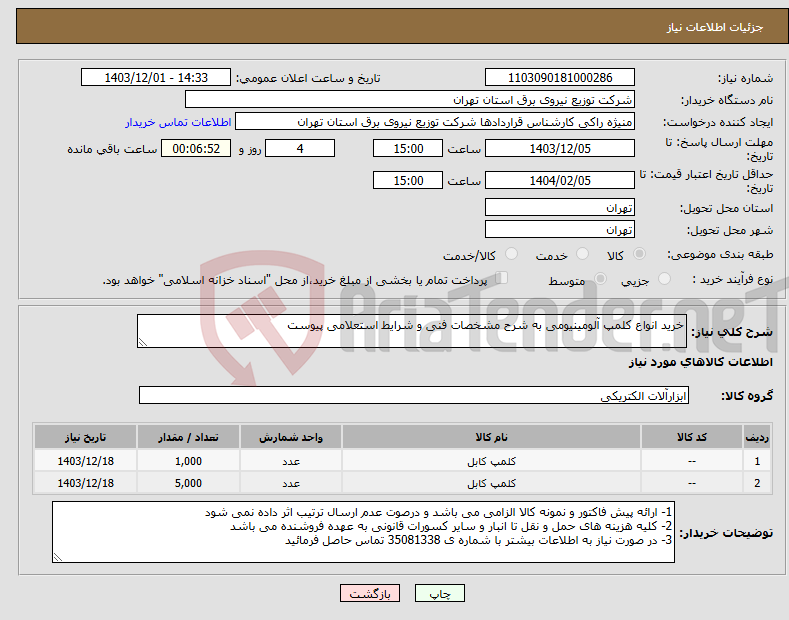Click the response deadline date 1403/12/05
The height and width of the screenshot is (620, 789).
click(x=560, y=148)
